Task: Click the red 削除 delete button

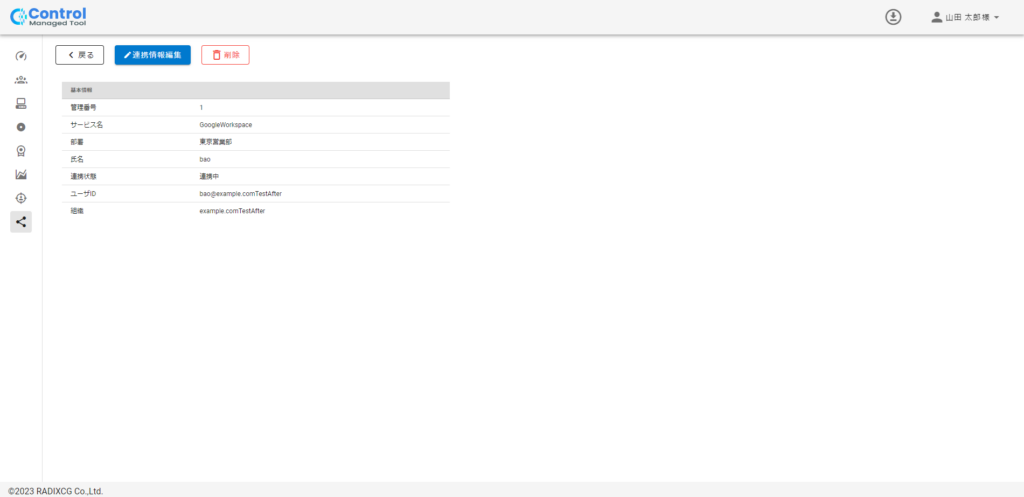Action: click(x=225, y=55)
